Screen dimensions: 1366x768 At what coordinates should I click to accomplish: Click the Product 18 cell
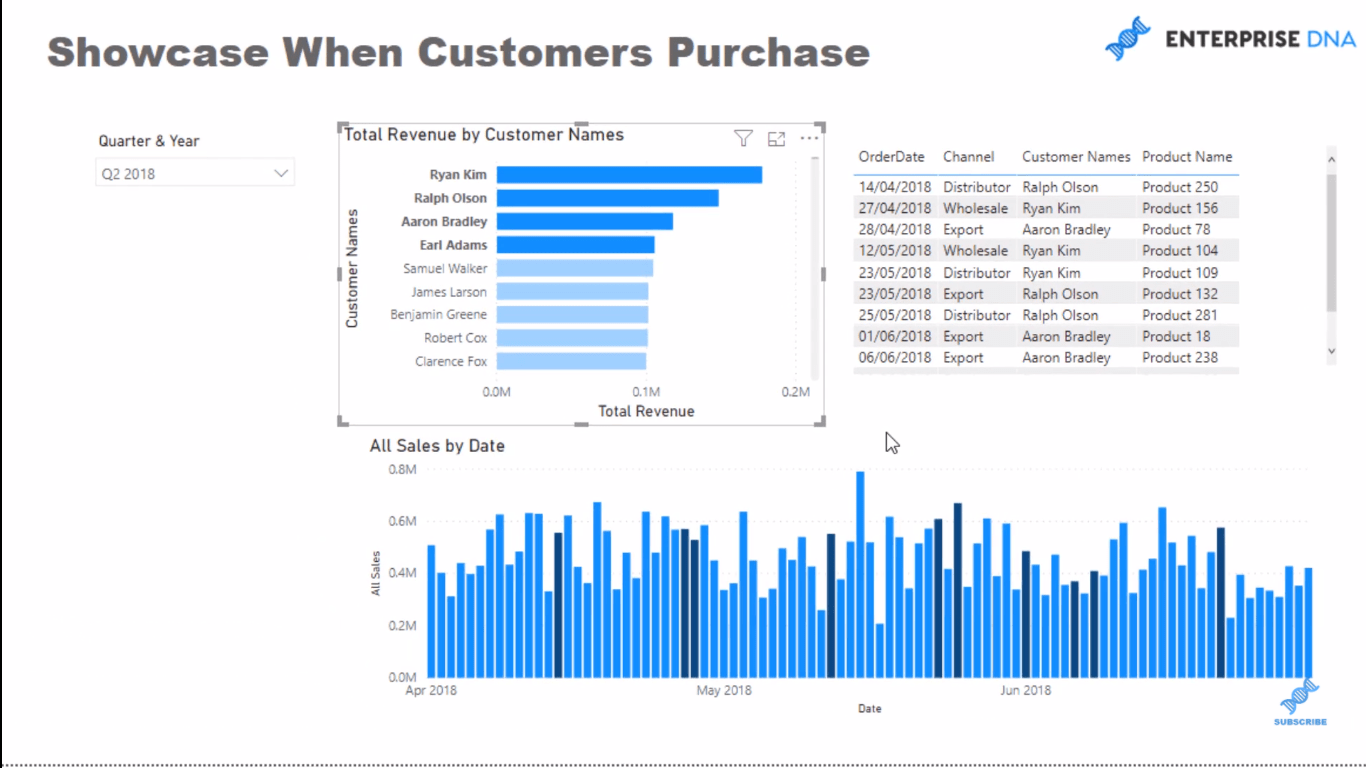(1176, 336)
